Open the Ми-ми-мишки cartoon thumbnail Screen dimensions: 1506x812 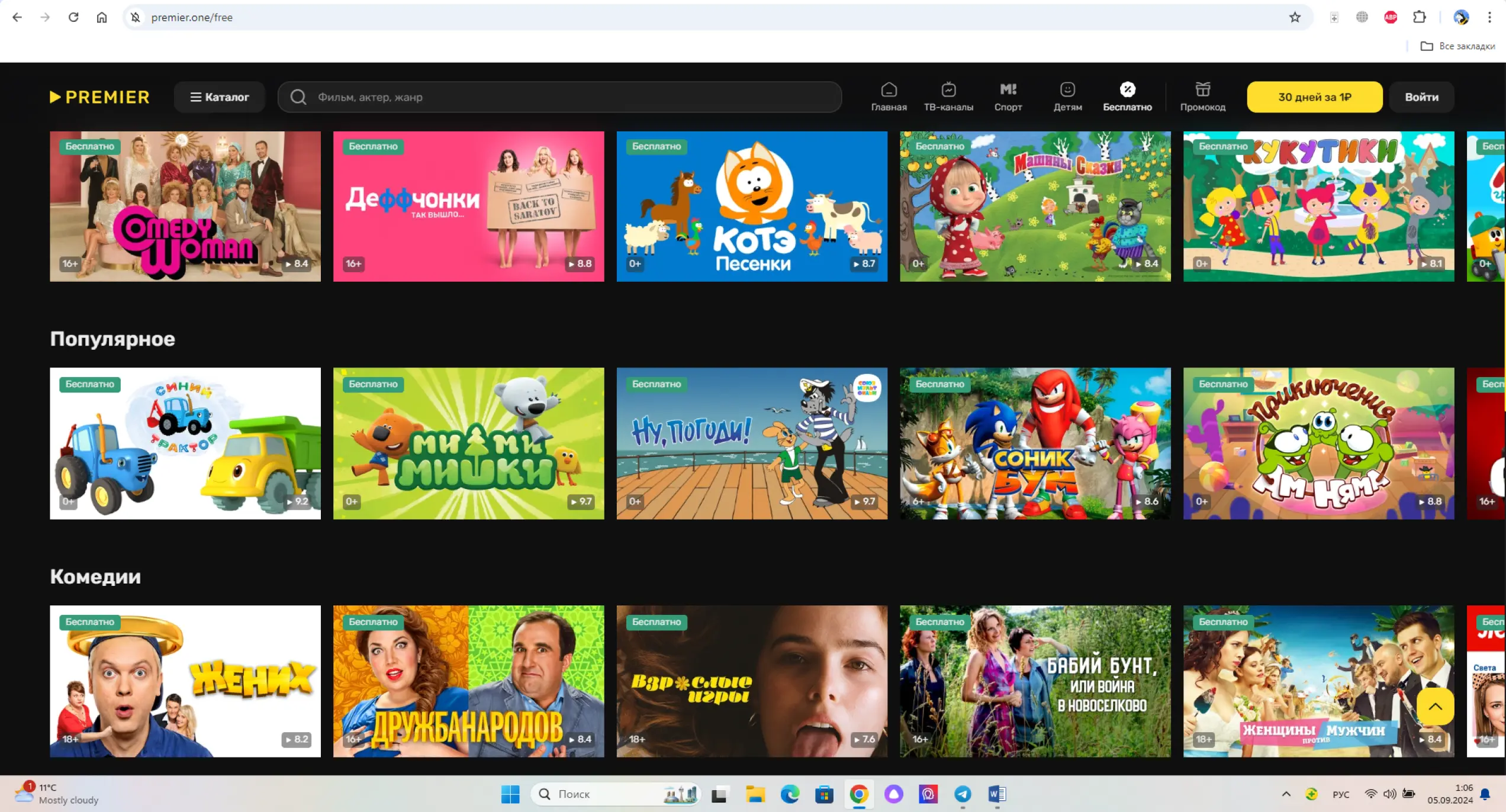(x=468, y=443)
